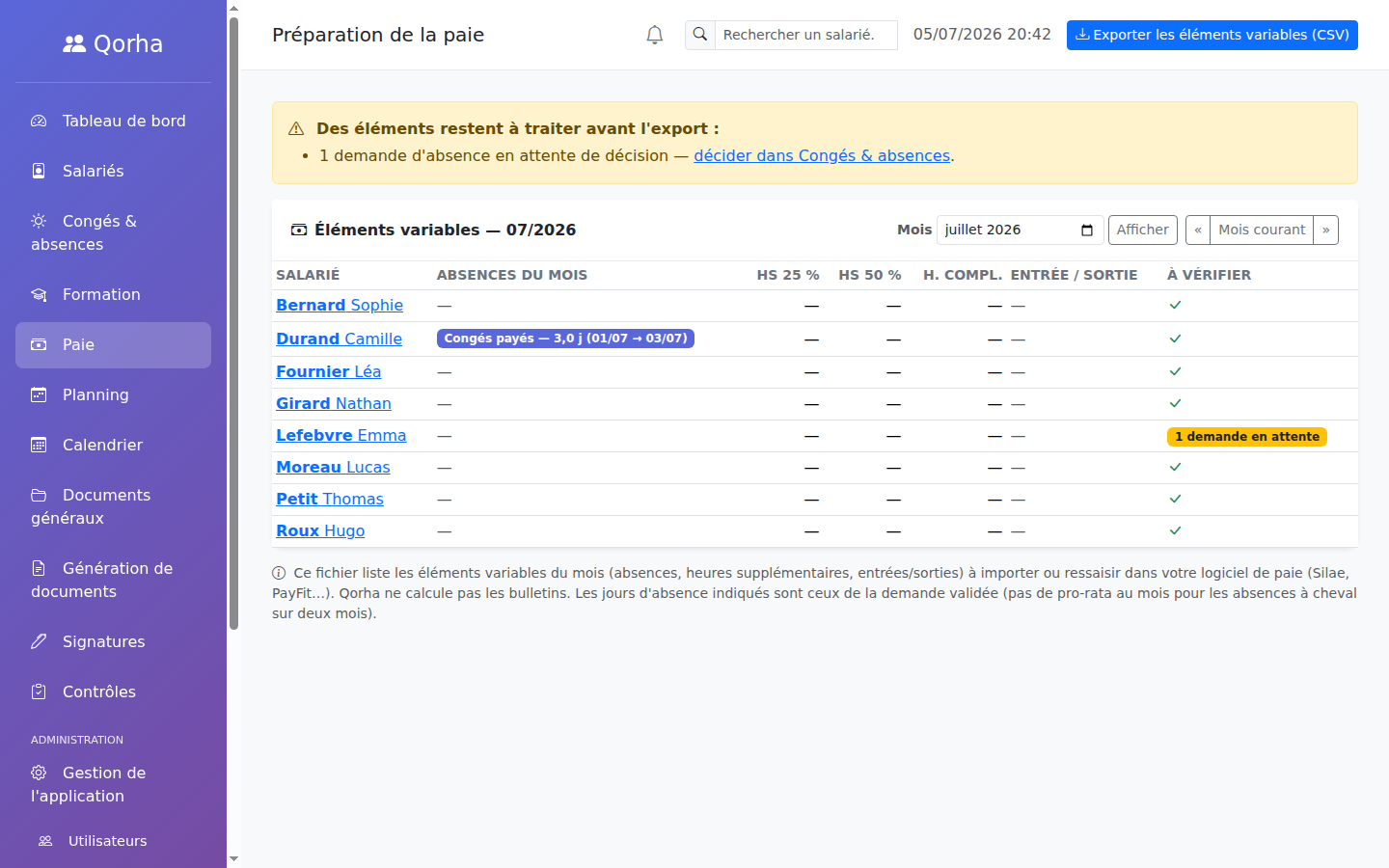Open Girard Nathan's employee record
Screen dimensions: 1389x868
pyautogui.click(x=334, y=403)
